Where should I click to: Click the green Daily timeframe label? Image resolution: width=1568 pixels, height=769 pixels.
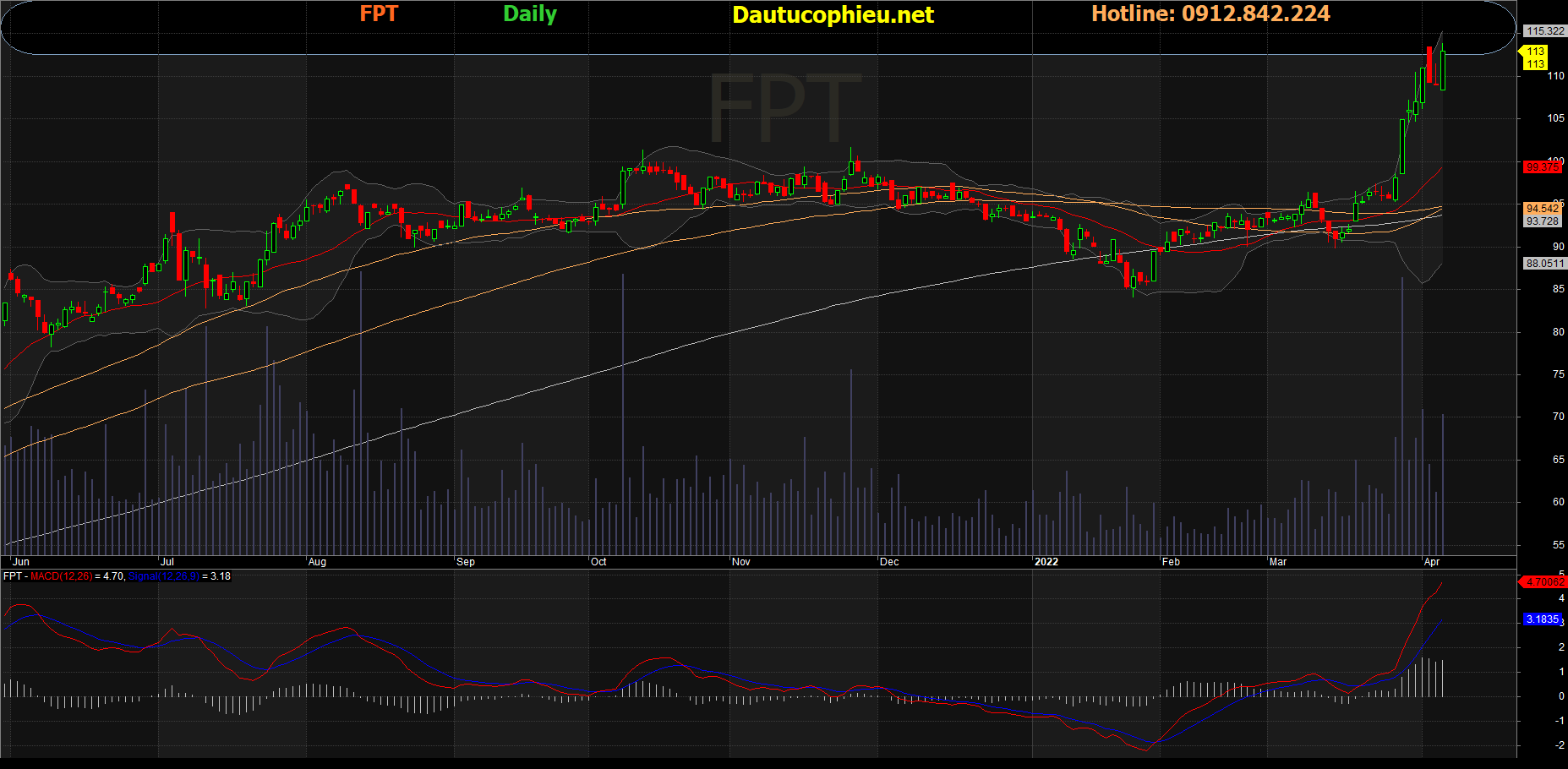[530, 14]
